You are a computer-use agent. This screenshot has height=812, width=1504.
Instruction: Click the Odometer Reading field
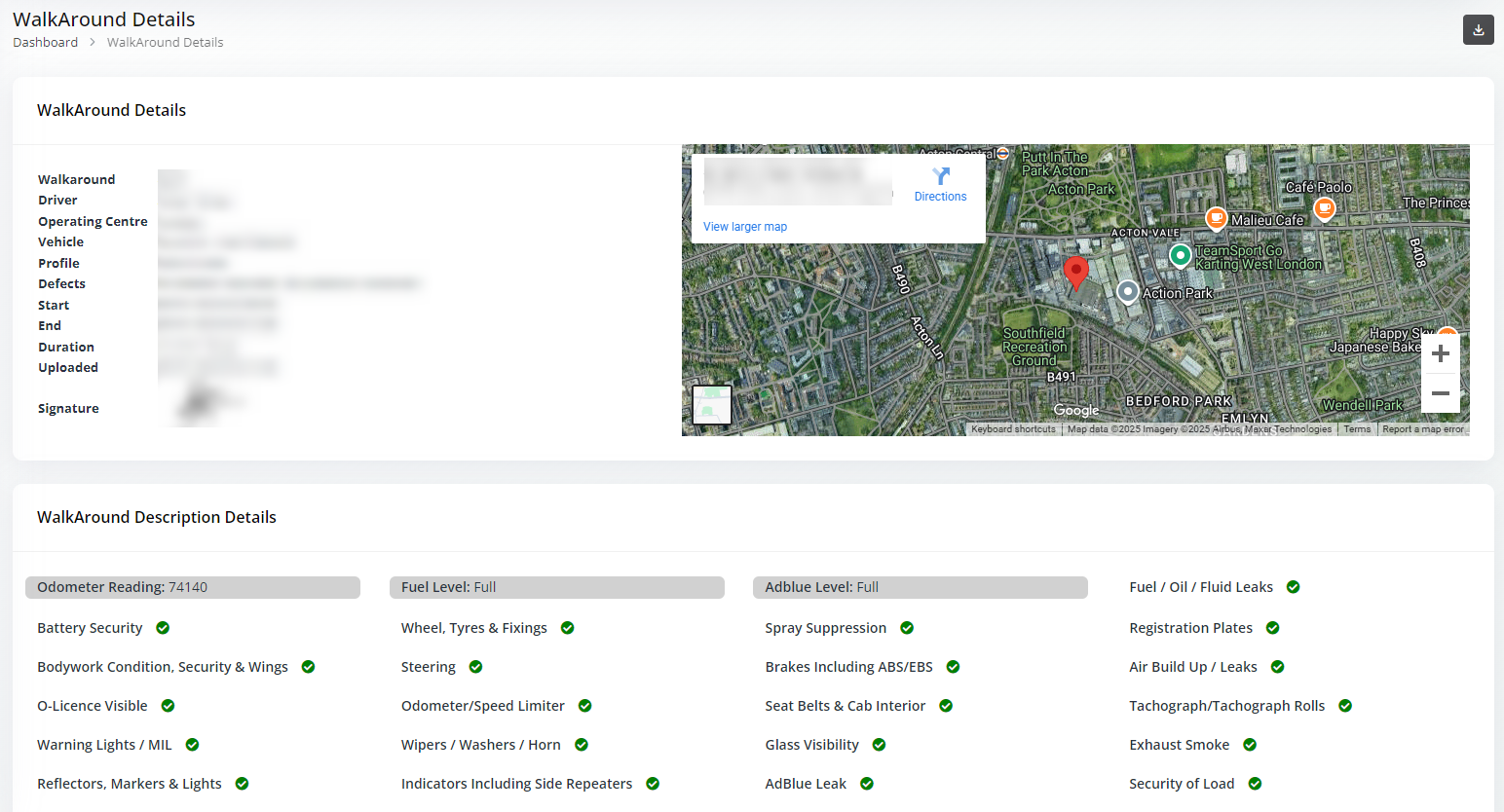[193, 587]
